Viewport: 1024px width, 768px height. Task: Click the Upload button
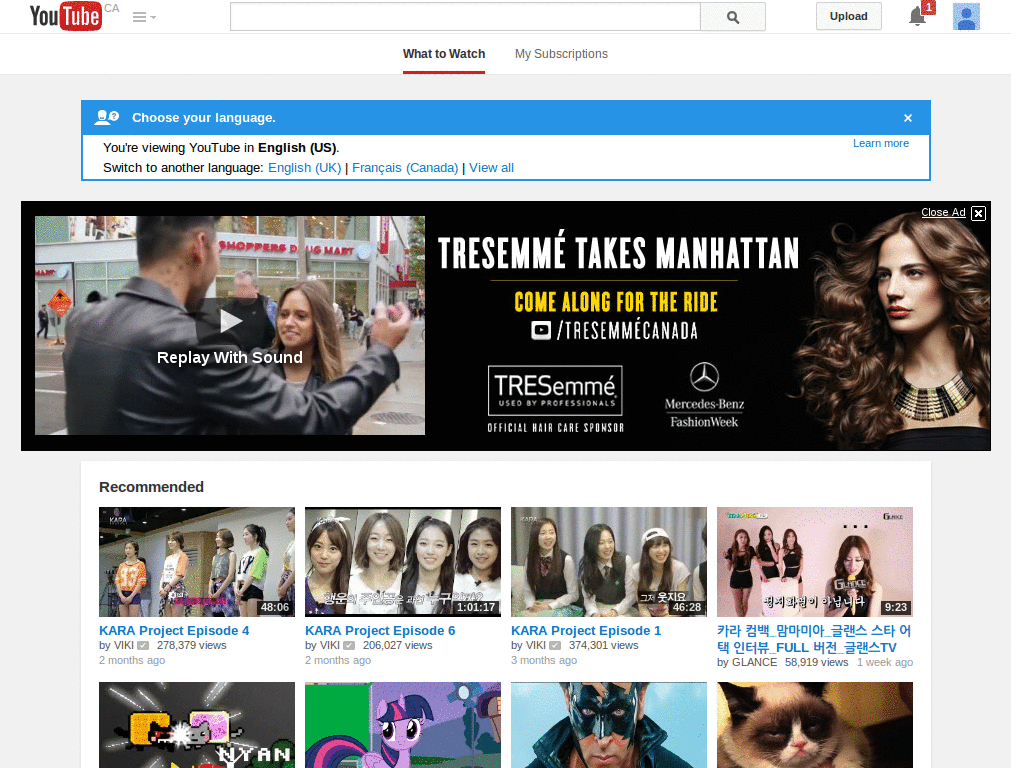coord(848,16)
